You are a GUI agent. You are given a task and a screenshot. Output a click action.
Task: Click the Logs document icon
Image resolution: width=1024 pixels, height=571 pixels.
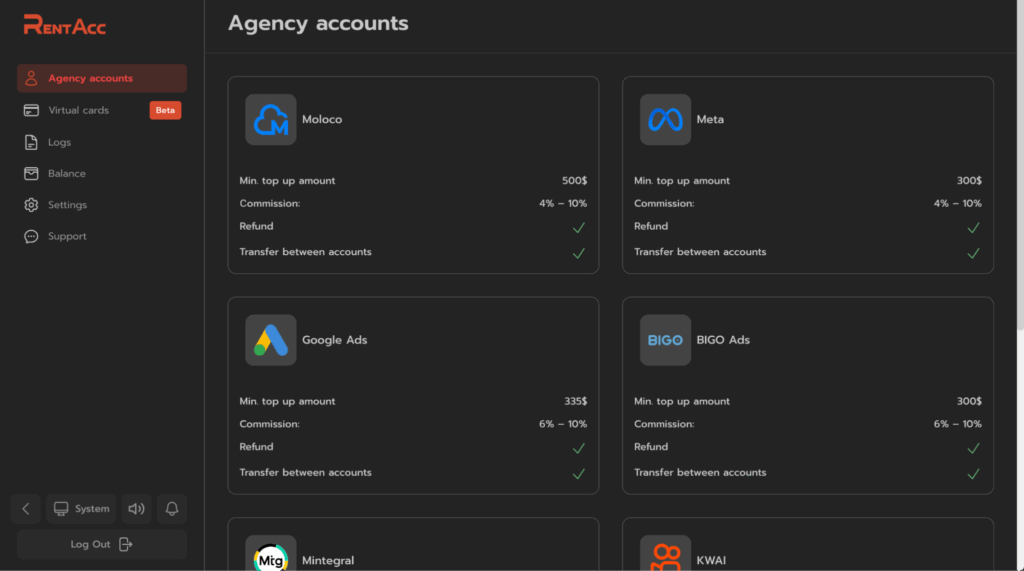pyautogui.click(x=31, y=142)
